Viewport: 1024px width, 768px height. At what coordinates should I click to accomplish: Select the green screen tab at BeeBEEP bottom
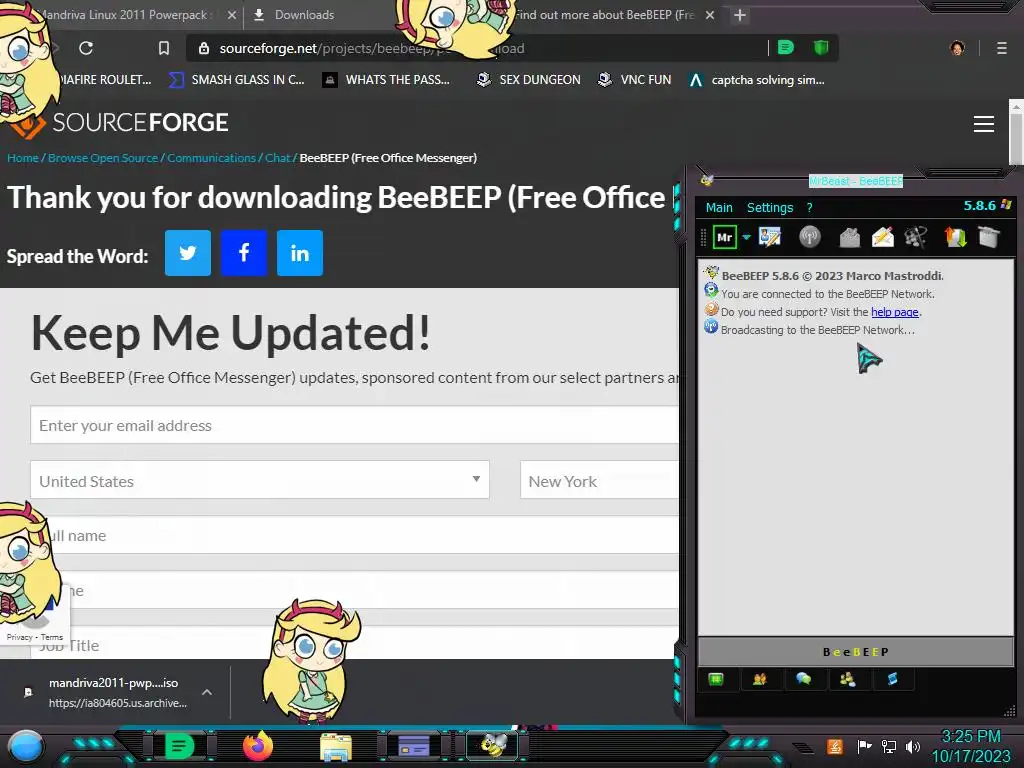[x=716, y=679]
